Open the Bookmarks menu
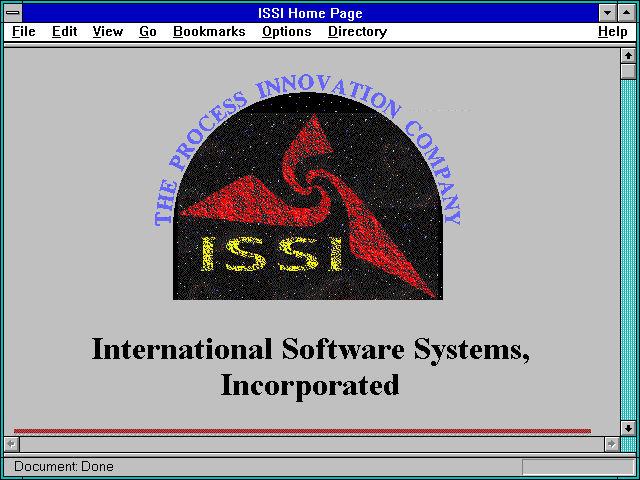The height and width of the screenshot is (480, 640). pyautogui.click(x=209, y=32)
